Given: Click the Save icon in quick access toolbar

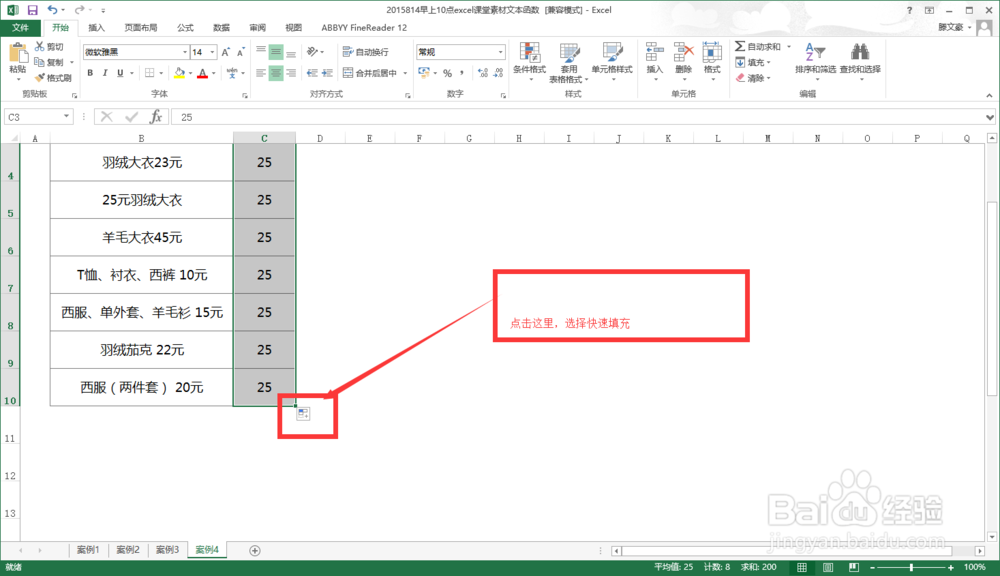Looking at the screenshot, I should point(32,10).
